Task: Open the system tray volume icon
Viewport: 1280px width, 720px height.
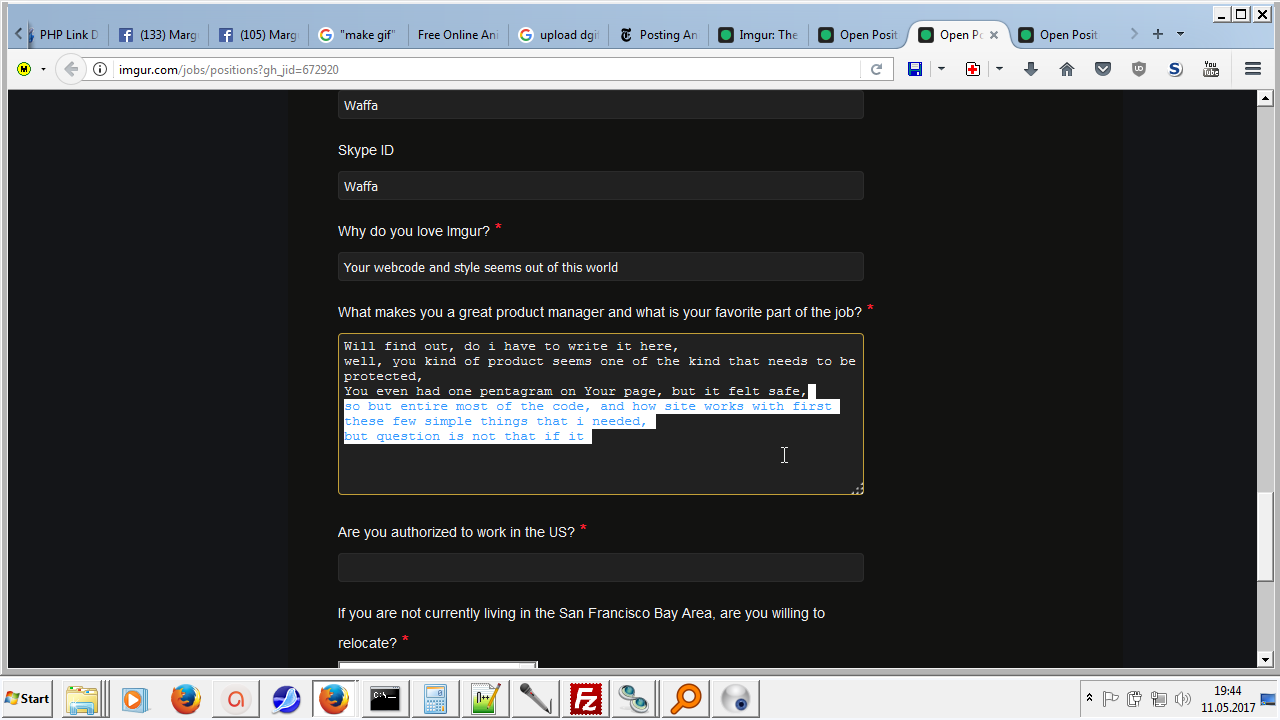Action: (1183, 698)
